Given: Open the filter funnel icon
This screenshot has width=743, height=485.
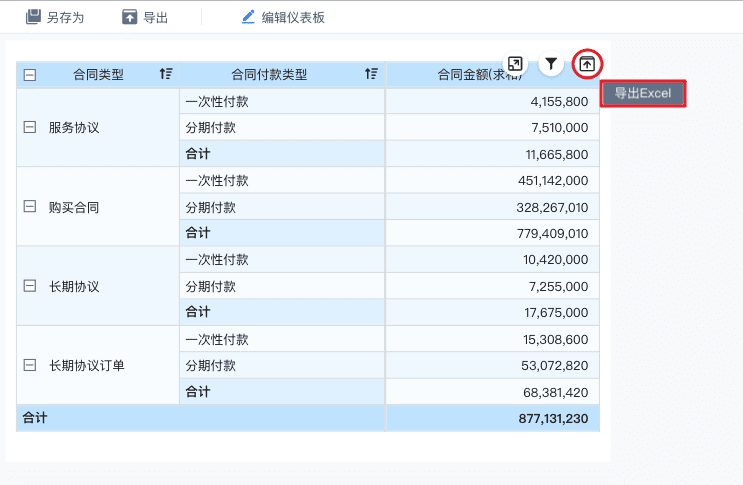Looking at the screenshot, I should 551,64.
